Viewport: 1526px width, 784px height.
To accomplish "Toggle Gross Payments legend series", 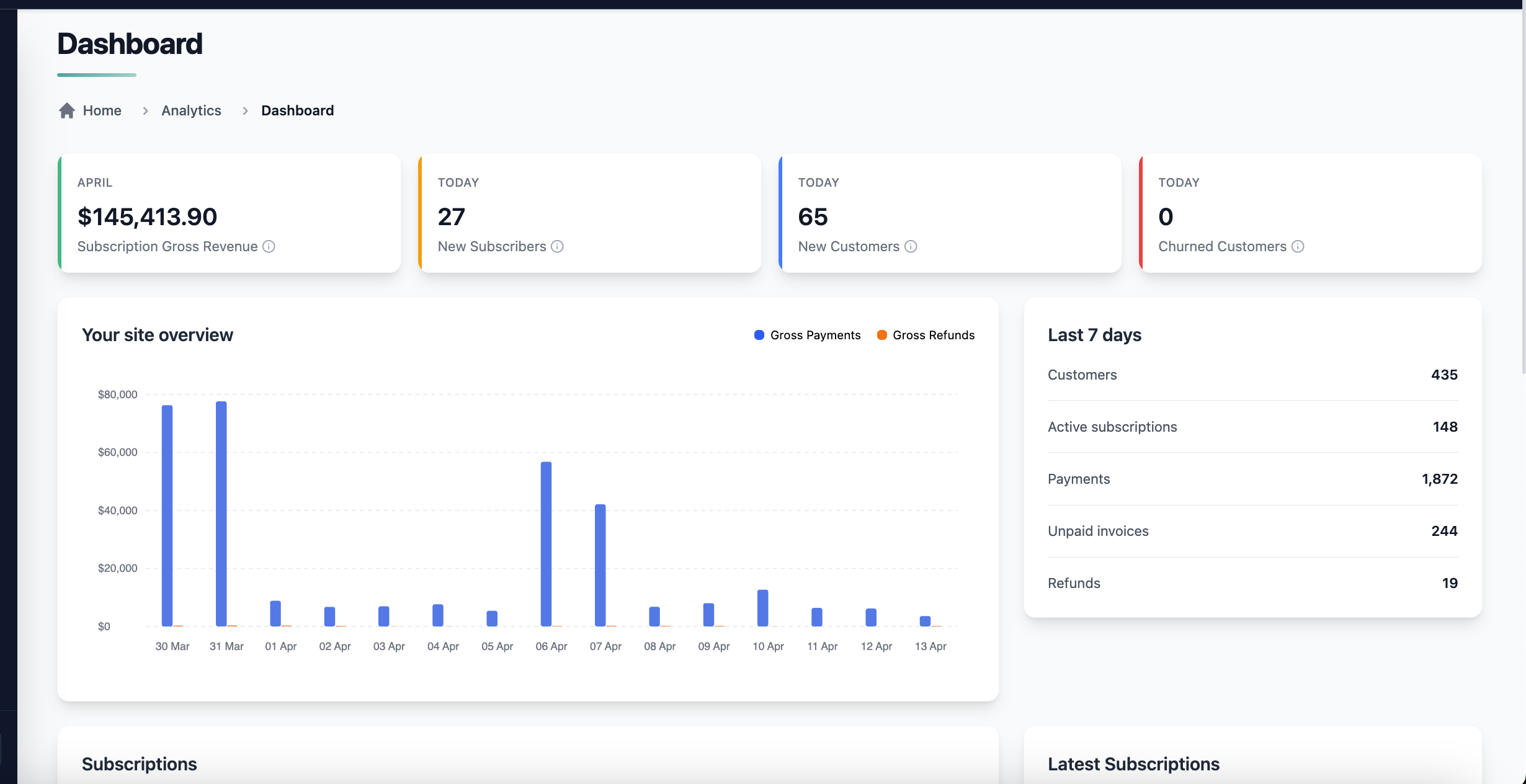I will 815,335.
